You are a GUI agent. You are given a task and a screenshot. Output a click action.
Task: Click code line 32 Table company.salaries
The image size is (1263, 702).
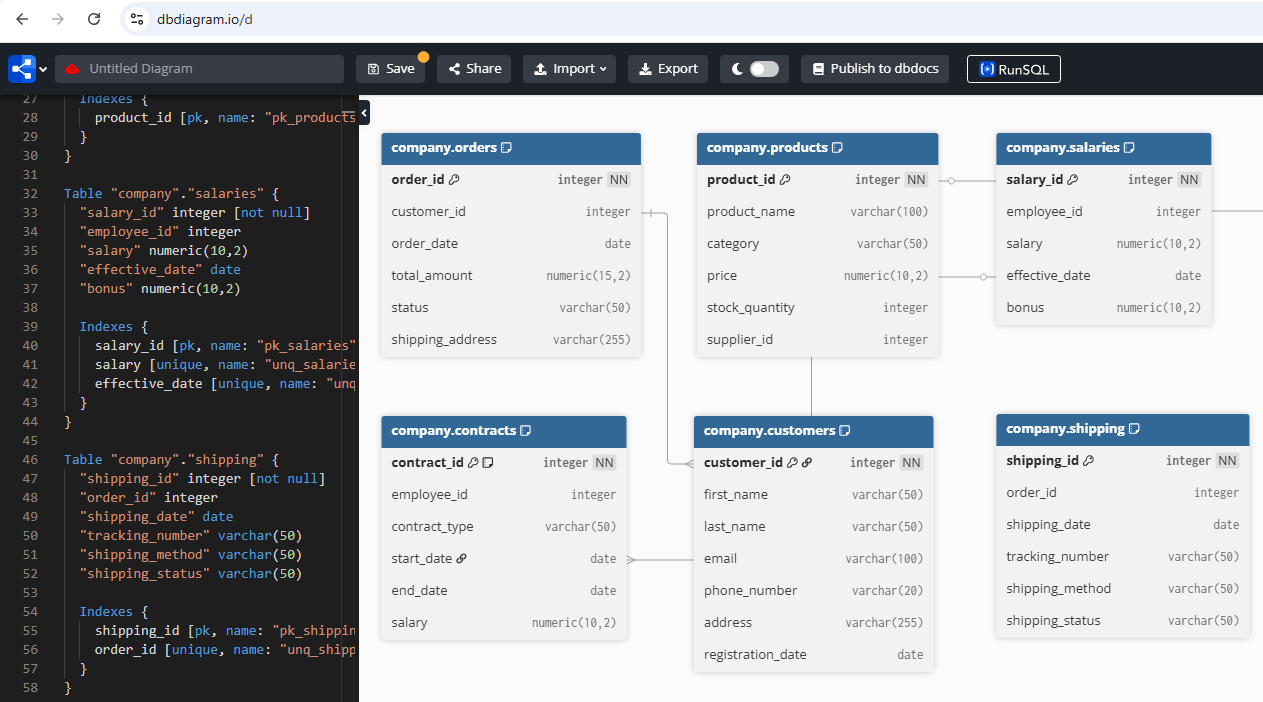pos(170,194)
